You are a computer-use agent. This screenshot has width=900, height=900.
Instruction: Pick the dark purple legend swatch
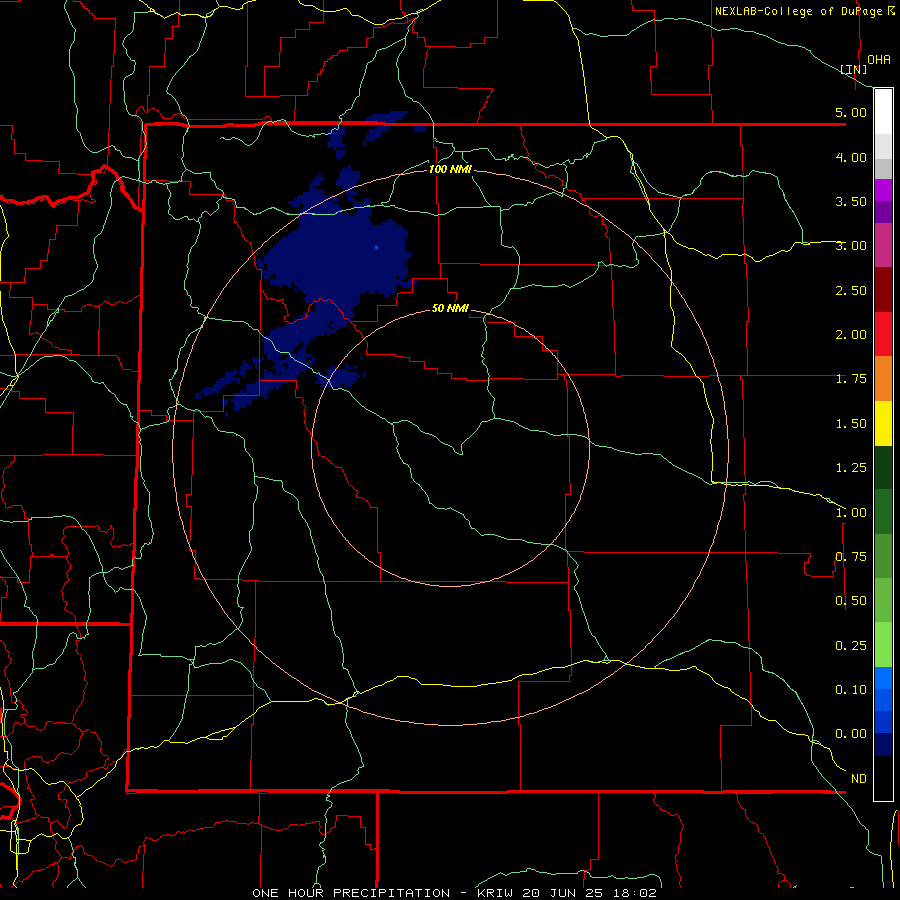tap(883, 212)
